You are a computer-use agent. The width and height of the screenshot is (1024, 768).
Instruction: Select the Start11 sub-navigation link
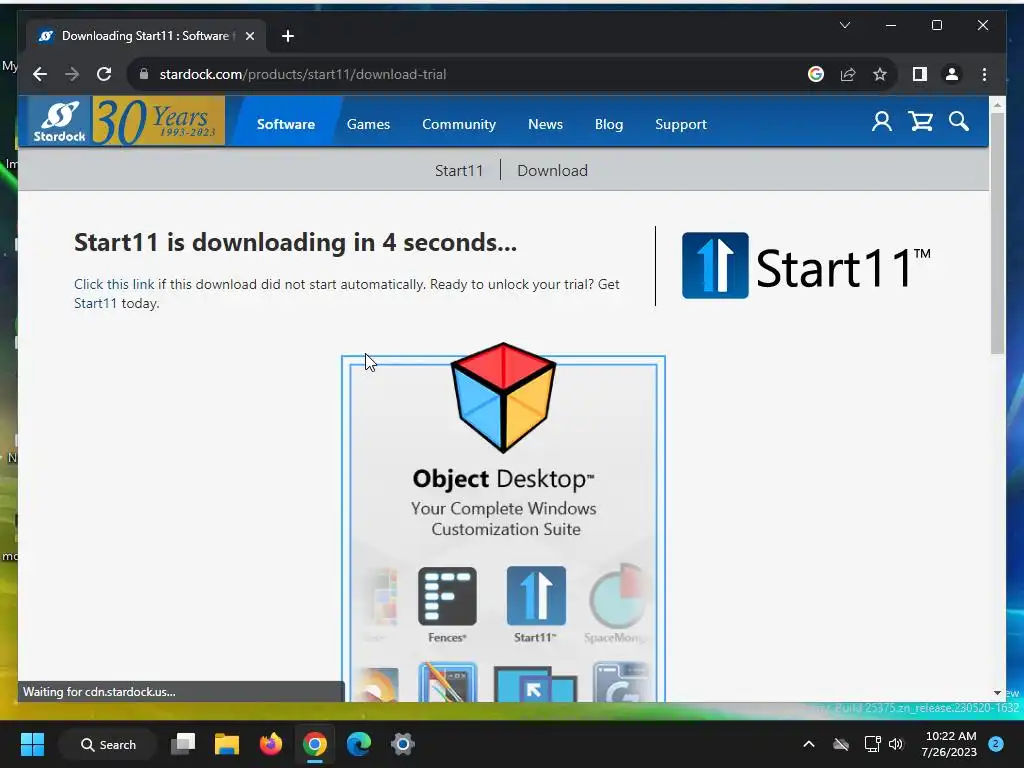(x=459, y=170)
